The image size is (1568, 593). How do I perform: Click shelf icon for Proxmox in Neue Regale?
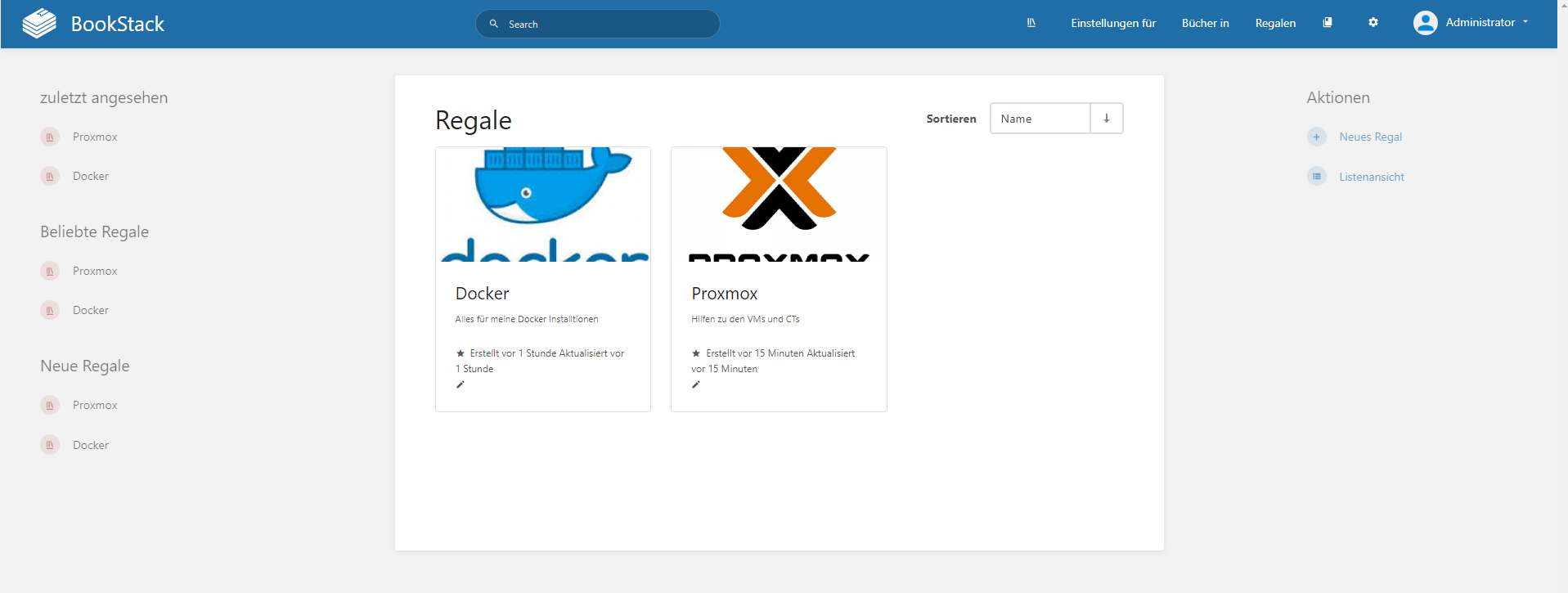(x=50, y=405)
